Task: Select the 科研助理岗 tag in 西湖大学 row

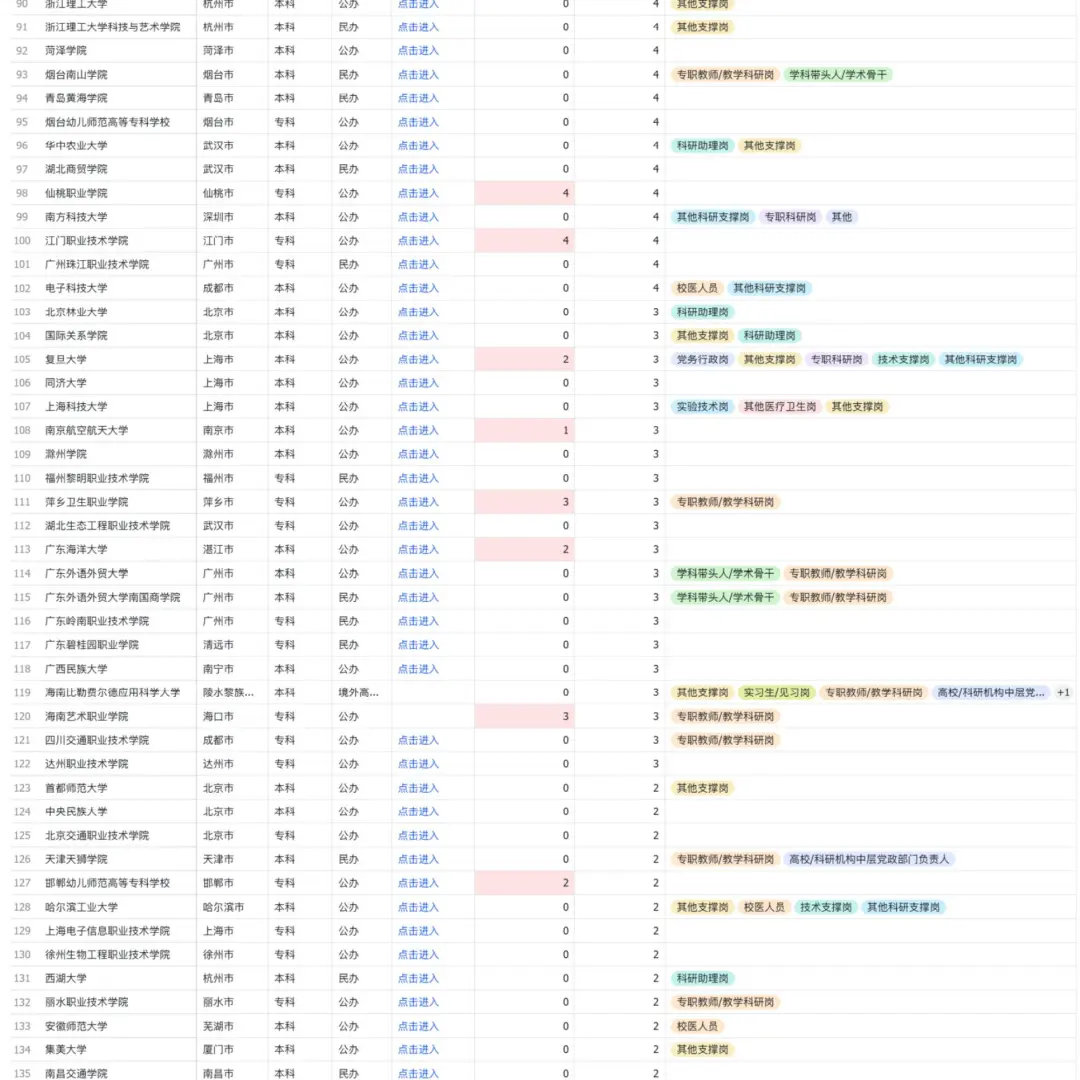Action: point(702,978)
